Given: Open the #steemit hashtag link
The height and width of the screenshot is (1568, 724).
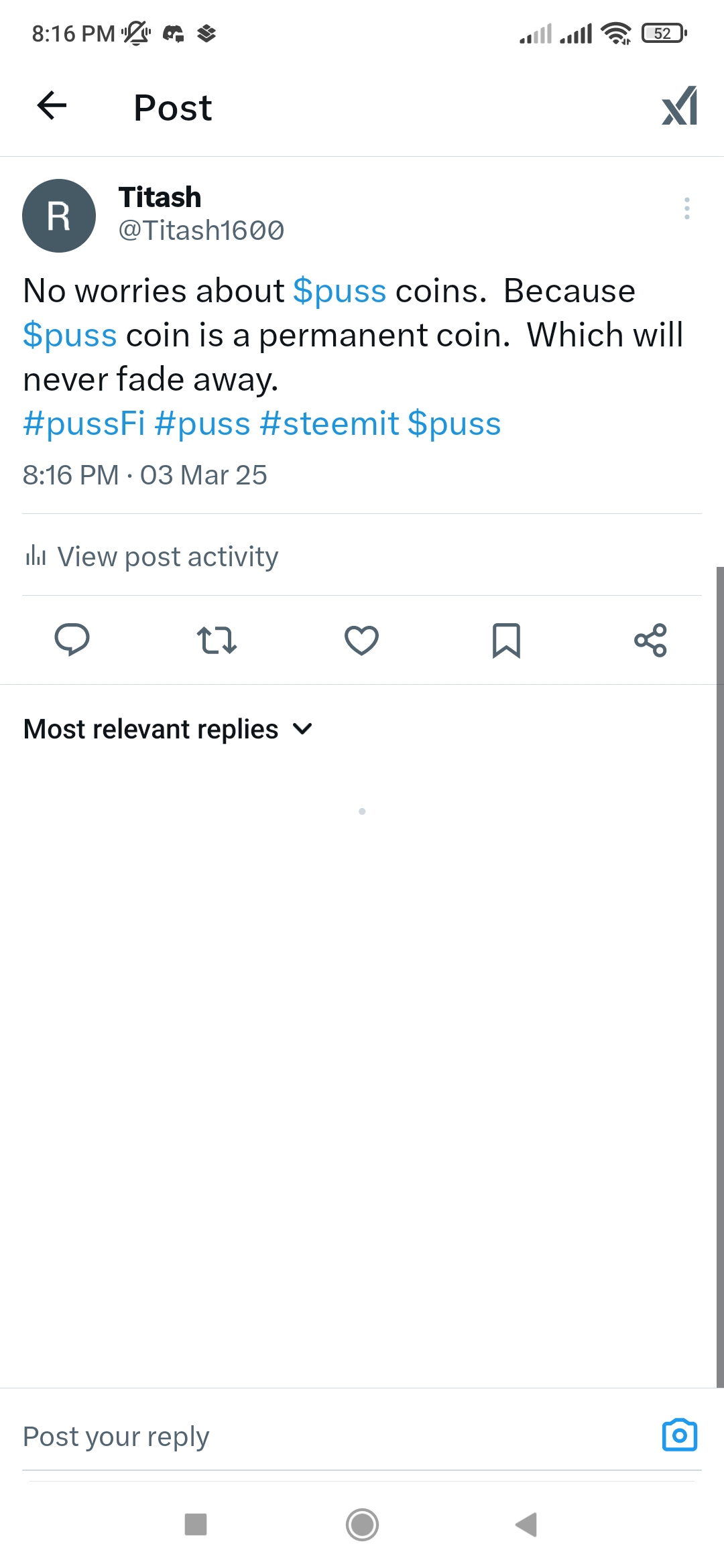Looking at the screenshot, I should 329,423.
